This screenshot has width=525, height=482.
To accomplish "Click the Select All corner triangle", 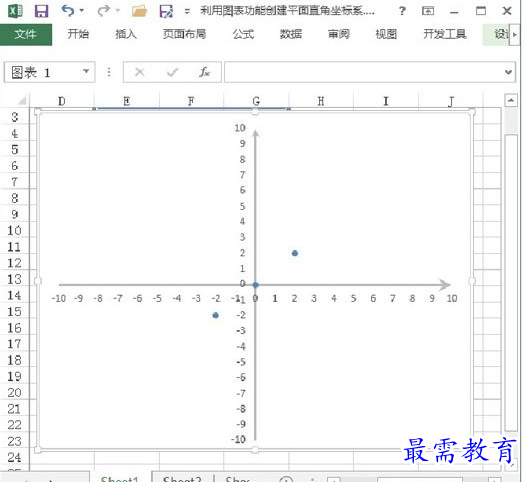I will coord(21,100).
